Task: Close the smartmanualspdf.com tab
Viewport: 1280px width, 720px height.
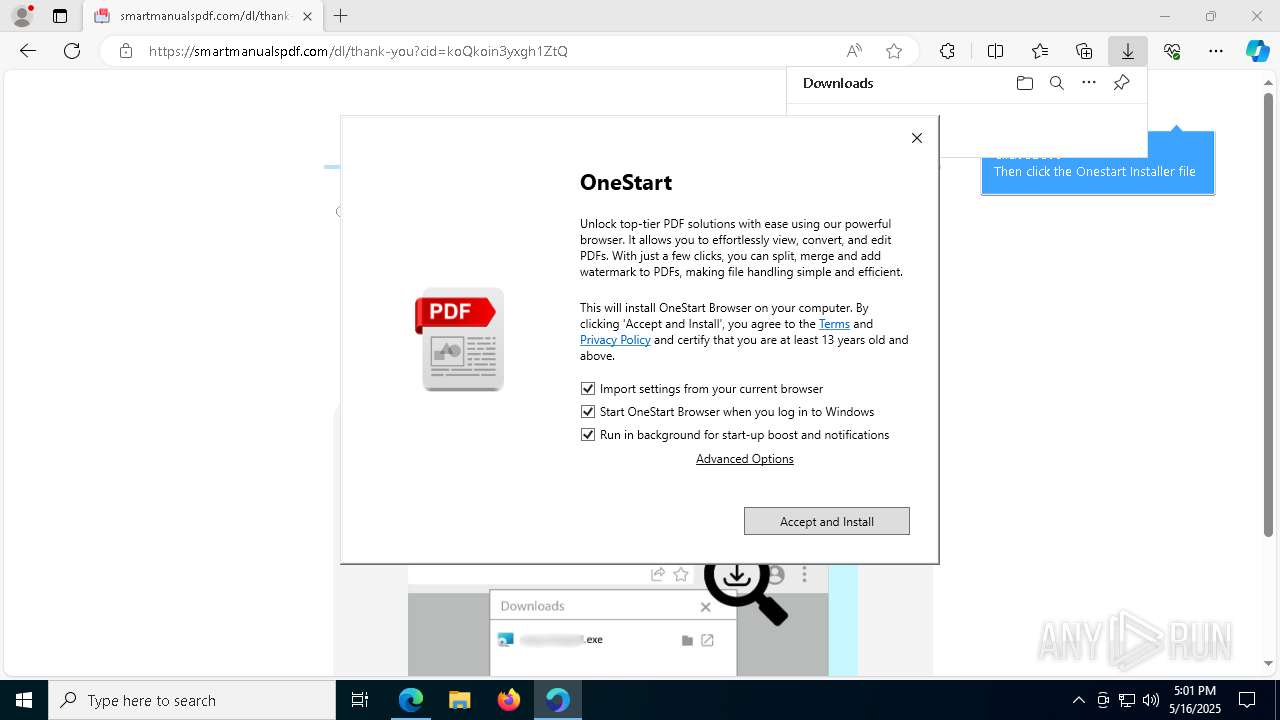Action: (x=307, y=16)
